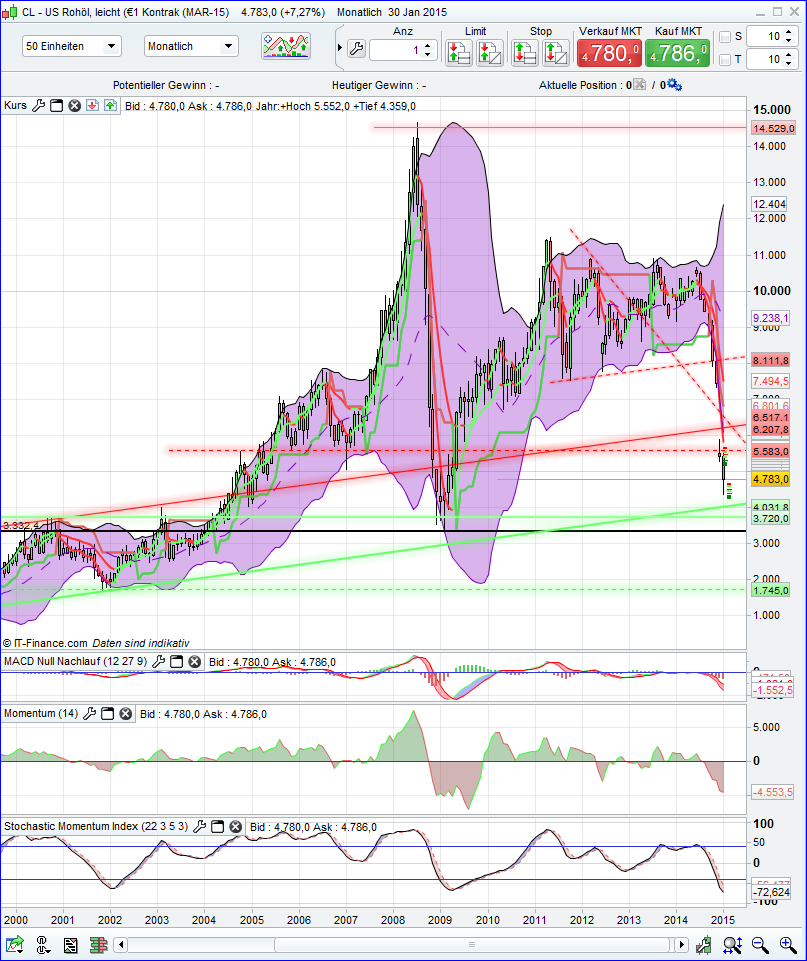
Task: Open the order settings wrench near Anz
Action: click(356, 49)
